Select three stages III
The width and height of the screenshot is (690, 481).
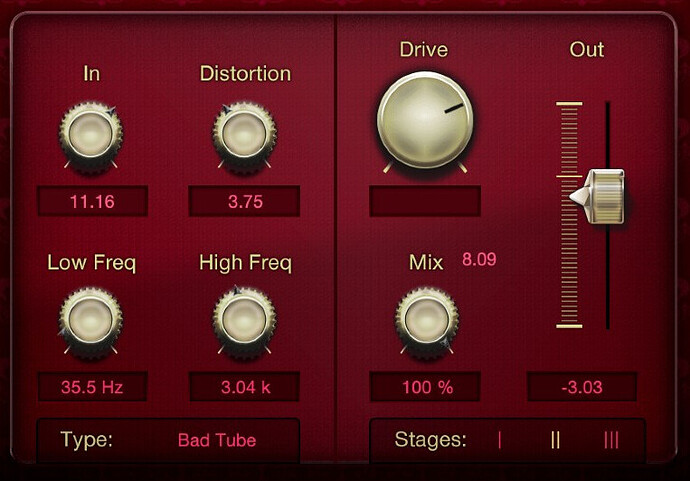(611, 440)
